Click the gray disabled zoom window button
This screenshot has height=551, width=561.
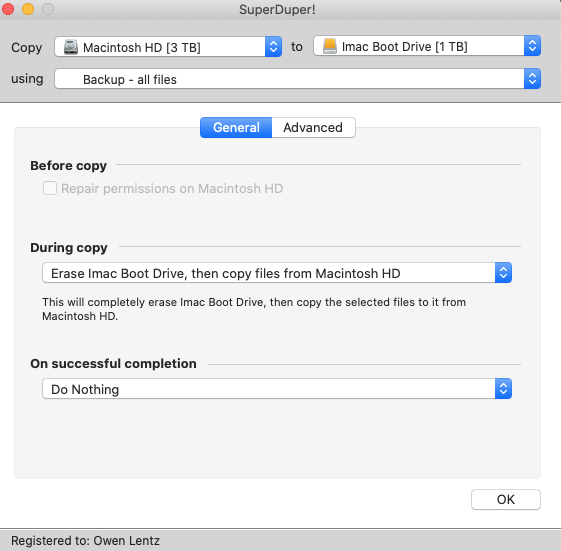click(48, 9)
